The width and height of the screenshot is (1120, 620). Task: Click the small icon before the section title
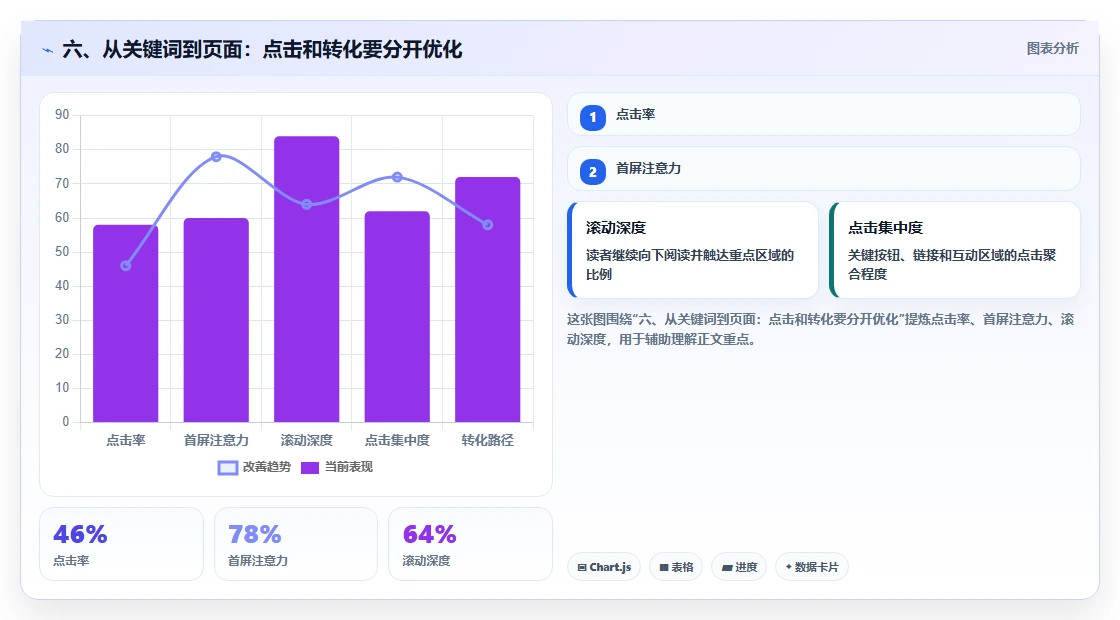48,50
